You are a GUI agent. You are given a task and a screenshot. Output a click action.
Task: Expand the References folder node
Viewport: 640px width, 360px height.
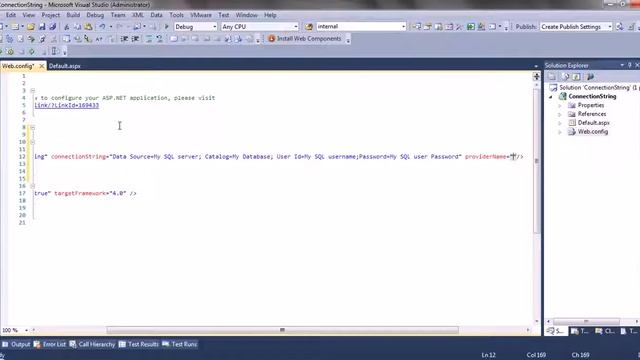(x=560, y=114)
